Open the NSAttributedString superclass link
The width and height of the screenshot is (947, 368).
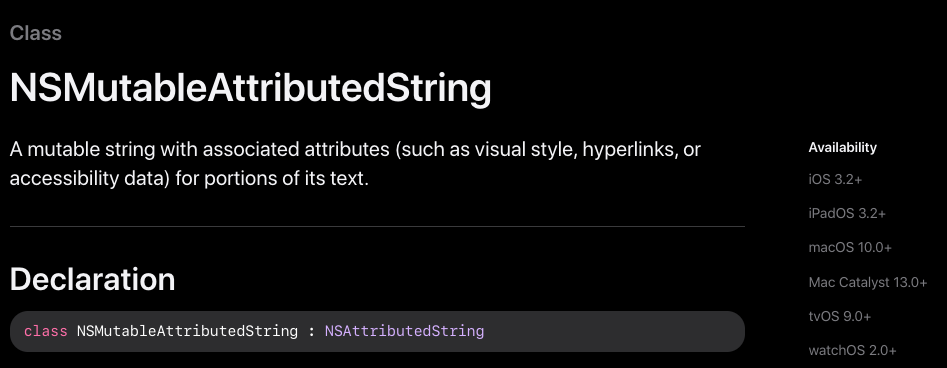[x=404, y=331]
